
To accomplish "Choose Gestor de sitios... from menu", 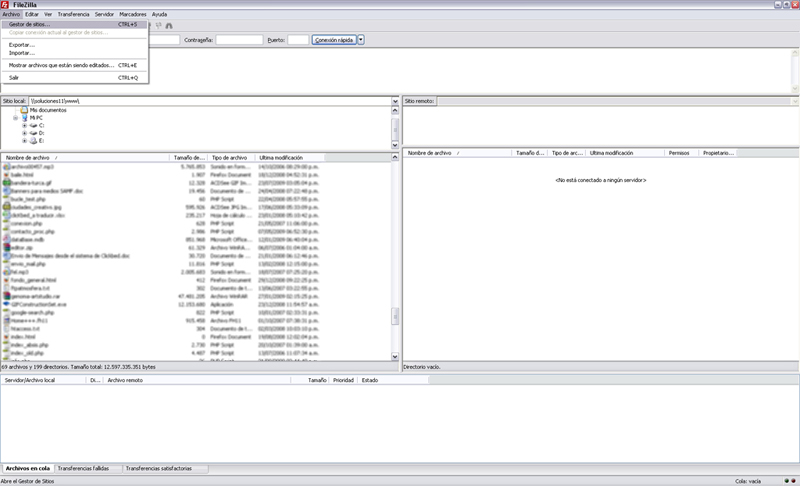I will click(x=74, y=24).
